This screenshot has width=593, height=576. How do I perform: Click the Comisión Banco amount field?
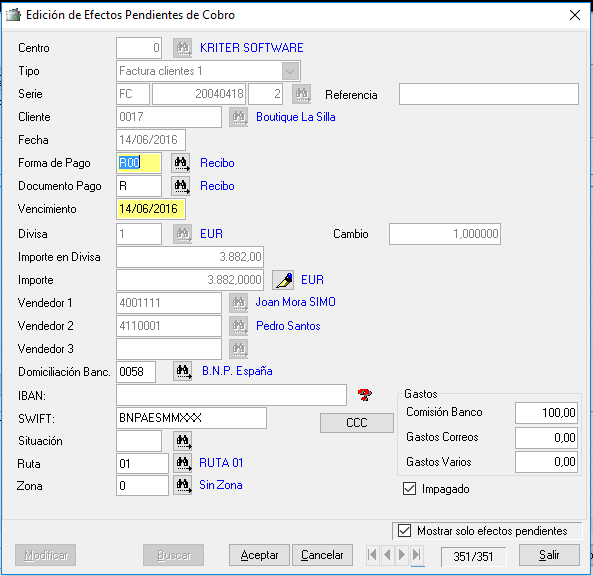546,413
